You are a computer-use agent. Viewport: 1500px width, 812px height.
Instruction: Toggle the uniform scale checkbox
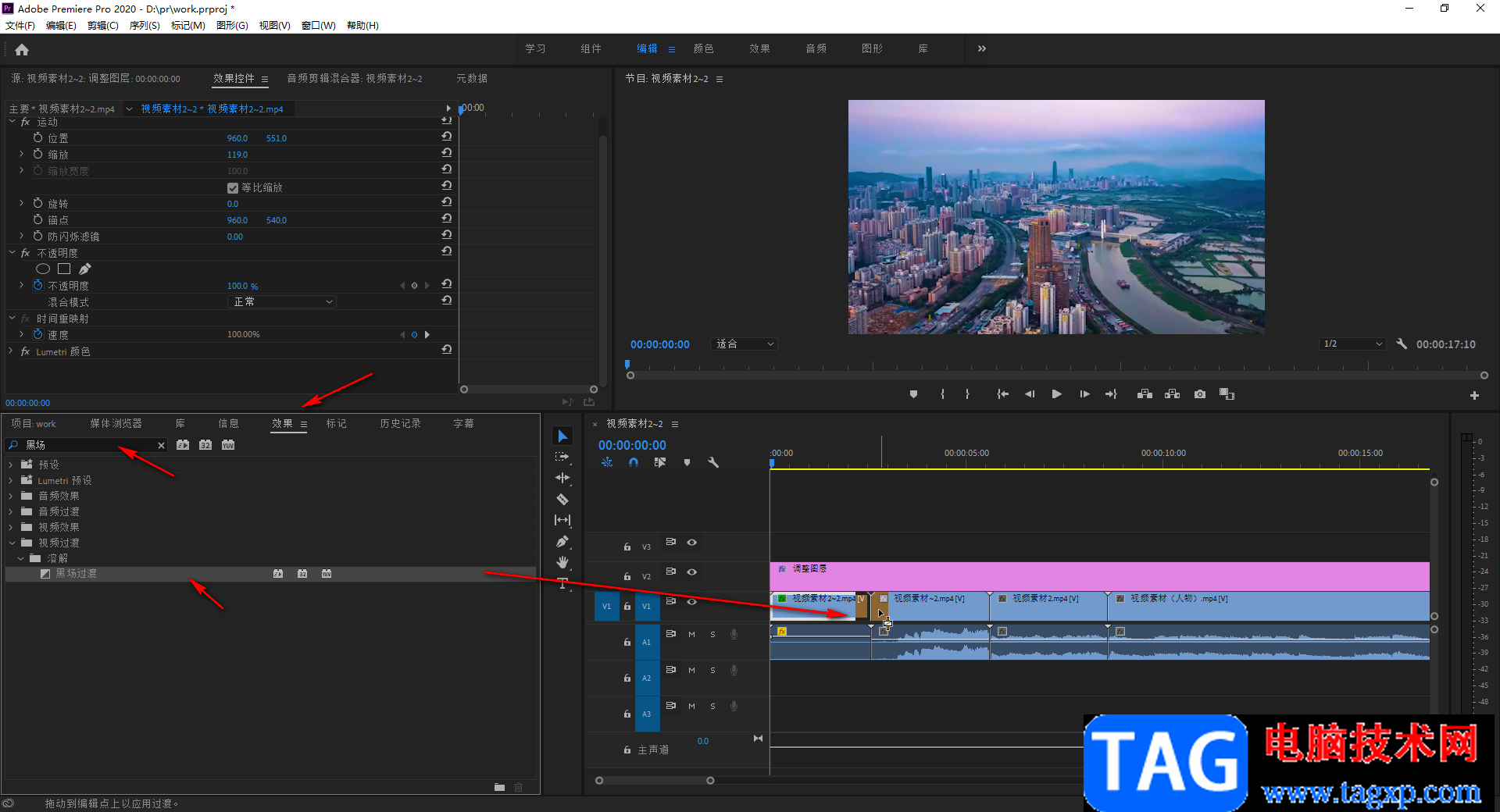tap(233, 188)
